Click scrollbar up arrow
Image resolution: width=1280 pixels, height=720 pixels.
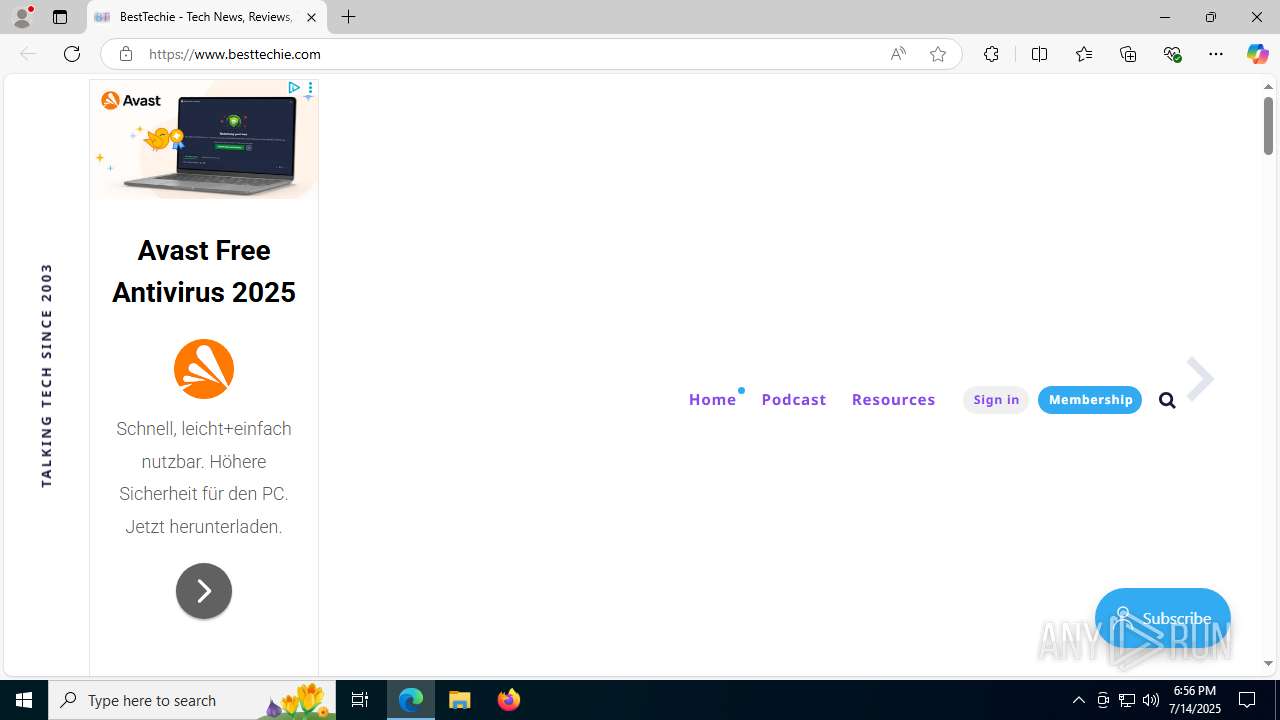pos(1268,87)
